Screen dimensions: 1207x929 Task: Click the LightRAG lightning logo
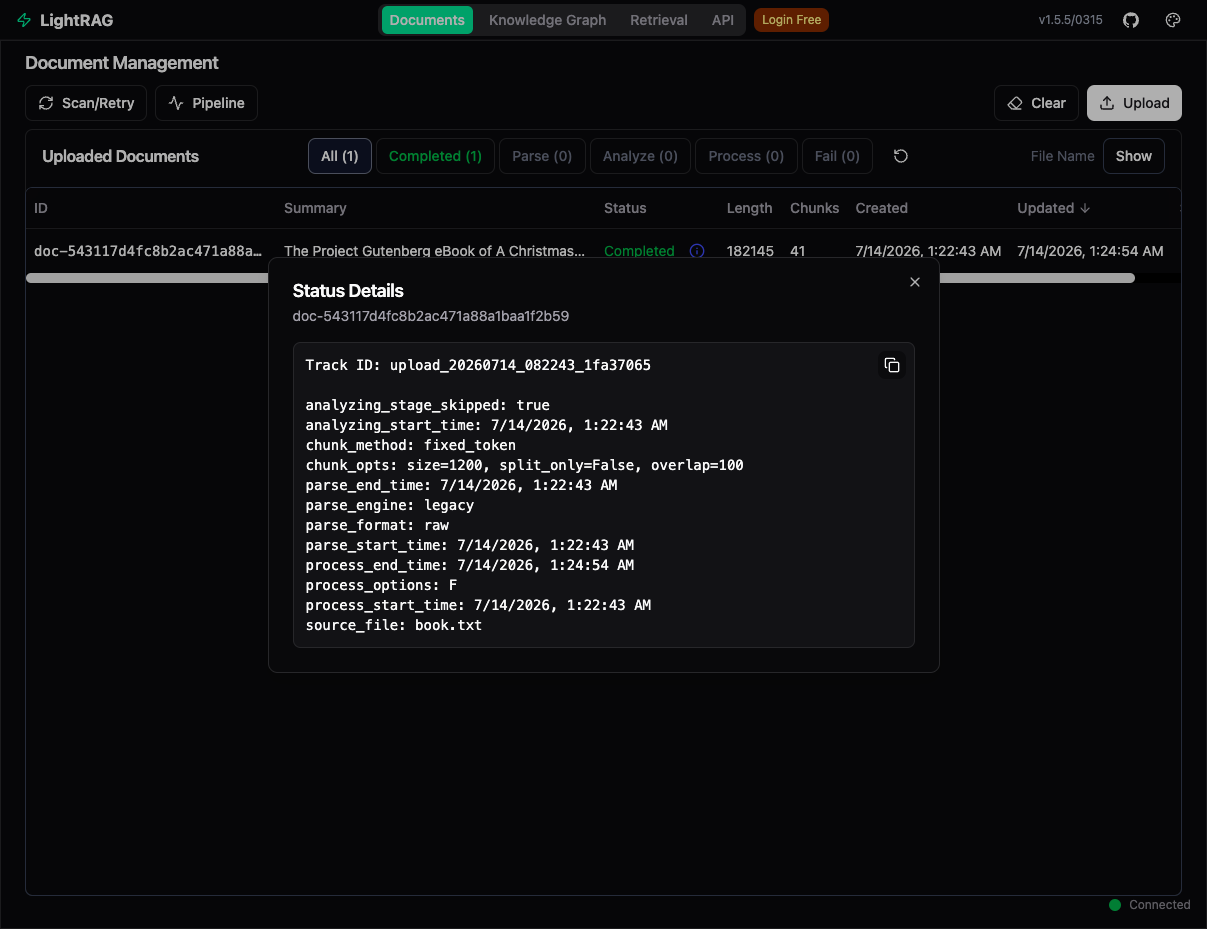24,20
